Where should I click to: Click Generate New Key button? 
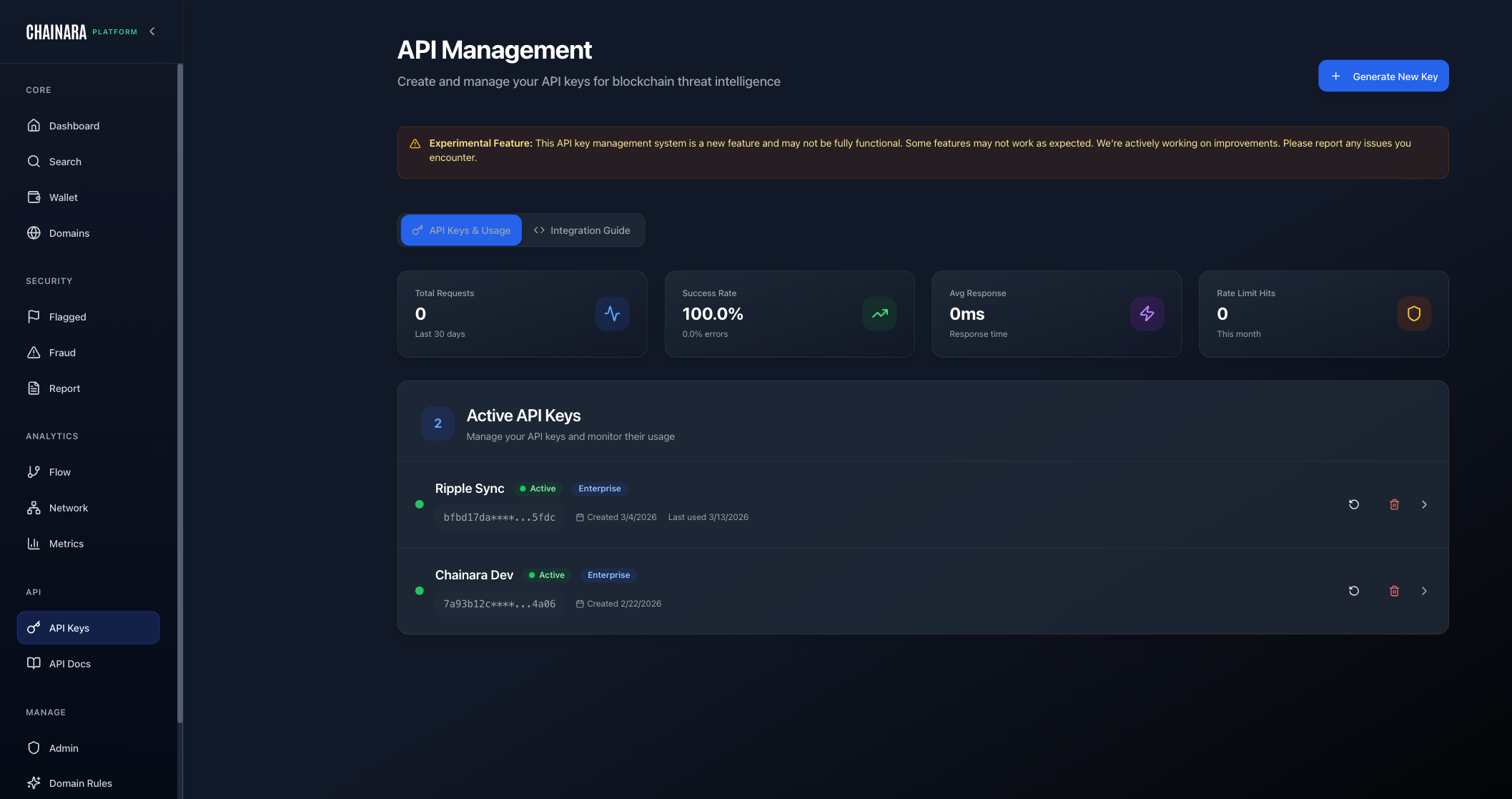(x=1383, y=76)
